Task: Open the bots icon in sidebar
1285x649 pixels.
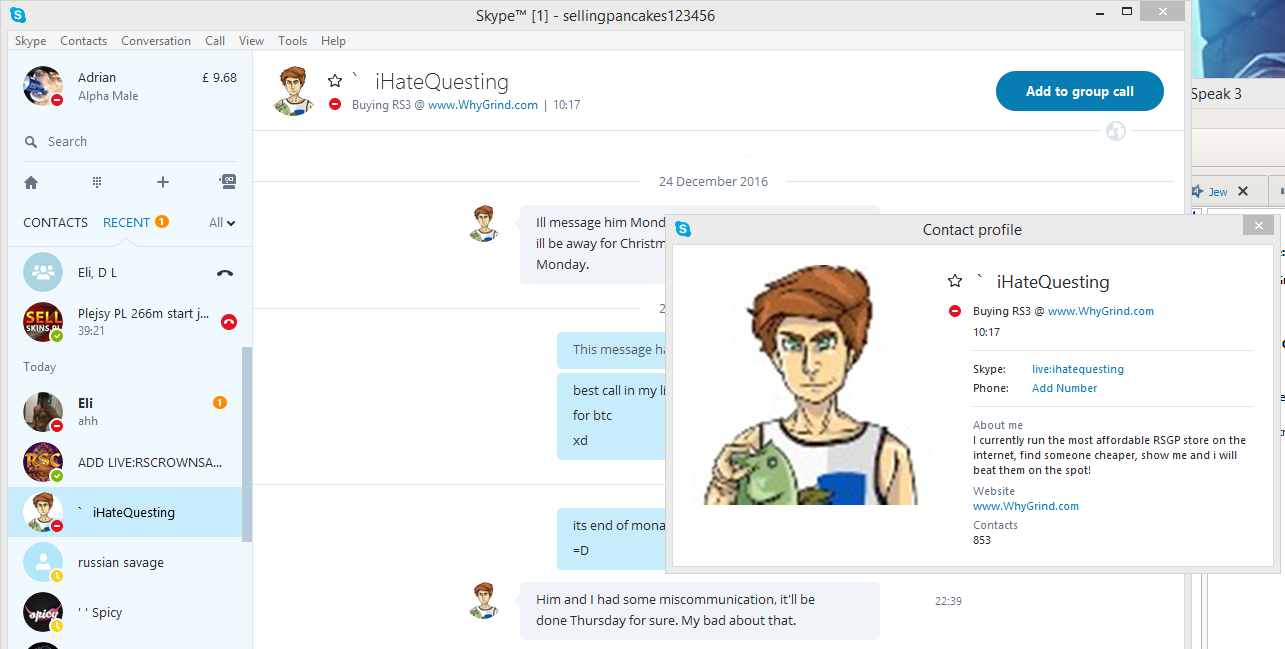Action: pos(228,182)
